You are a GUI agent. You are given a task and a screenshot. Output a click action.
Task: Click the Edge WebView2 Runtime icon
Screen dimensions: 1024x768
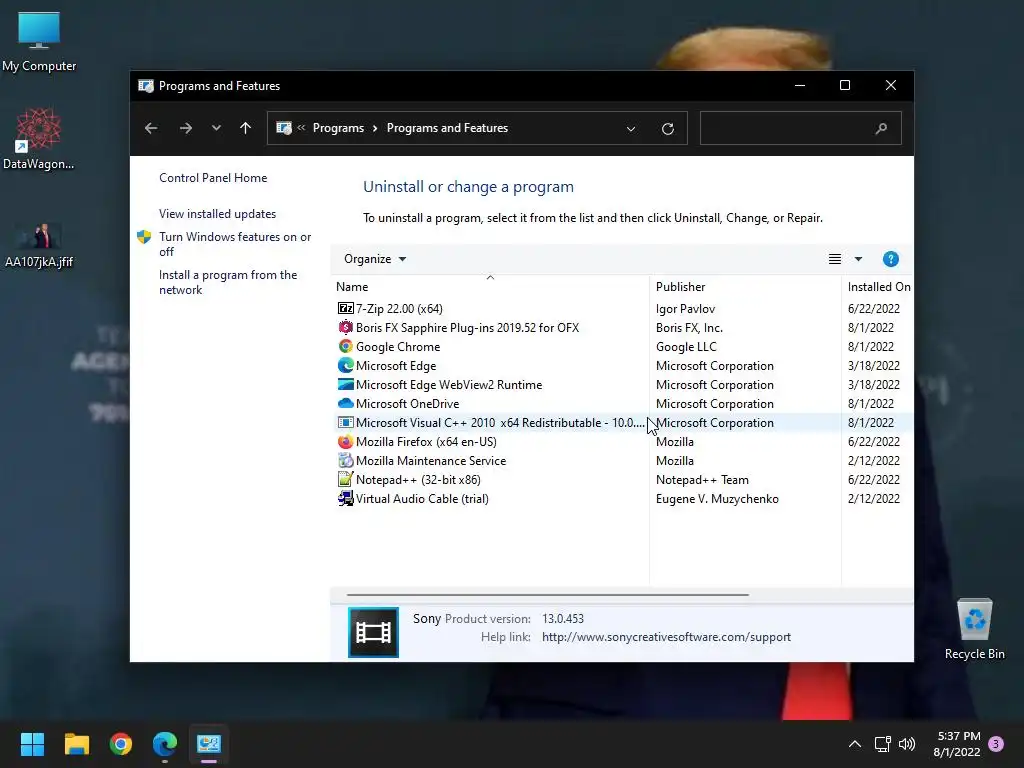345,384
